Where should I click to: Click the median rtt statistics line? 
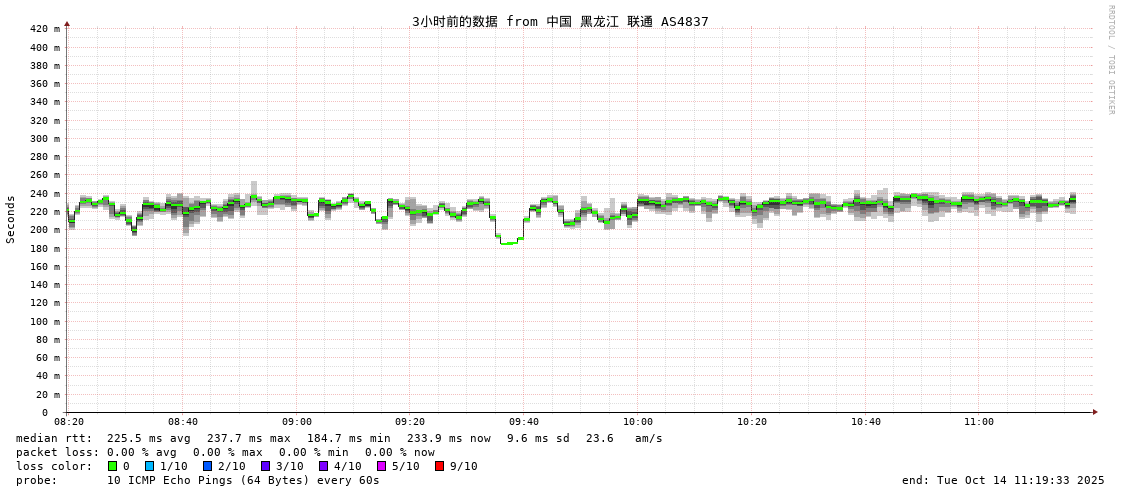tap(339, 438)
